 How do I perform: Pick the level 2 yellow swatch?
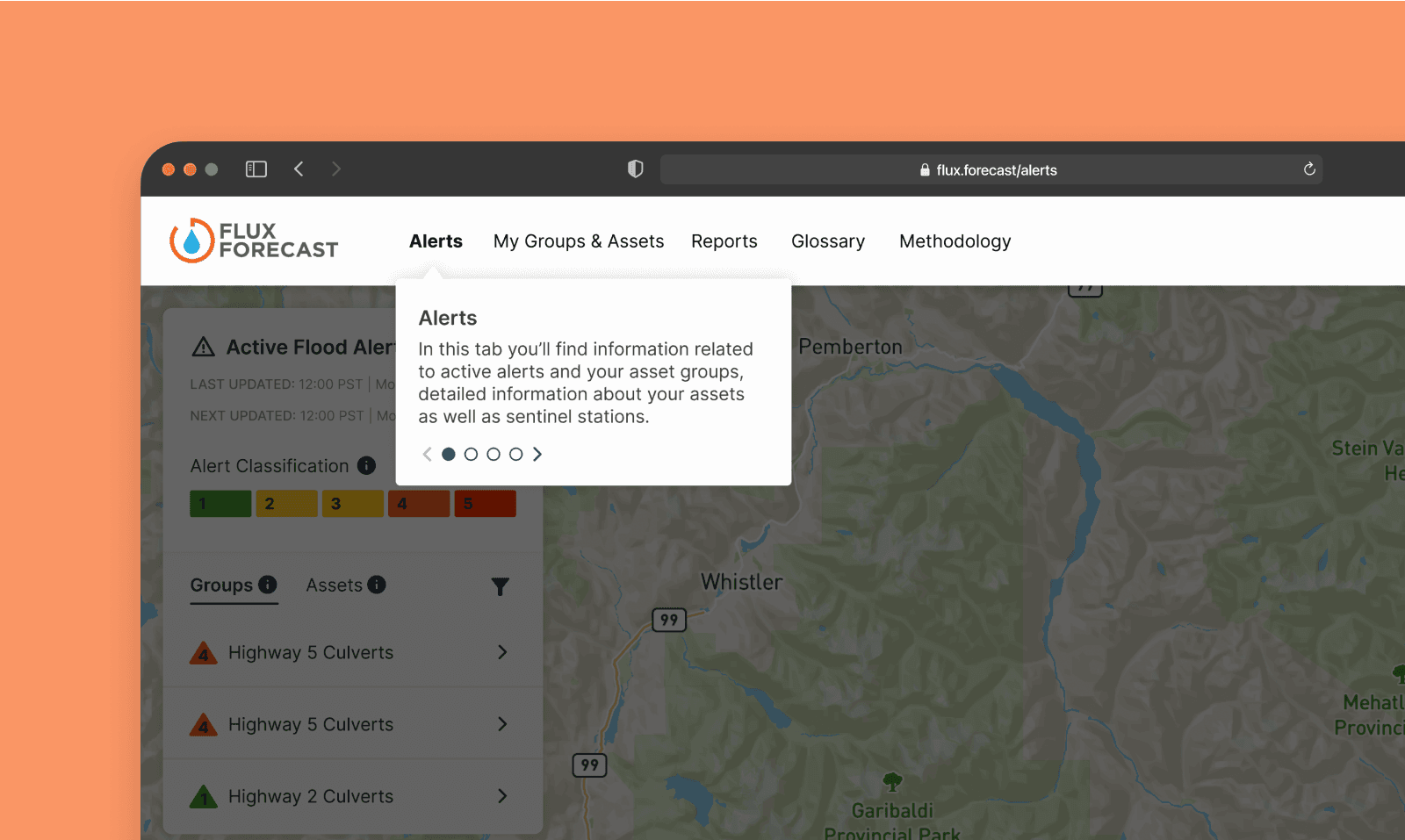pyautogui.click(x=286, y=504)
